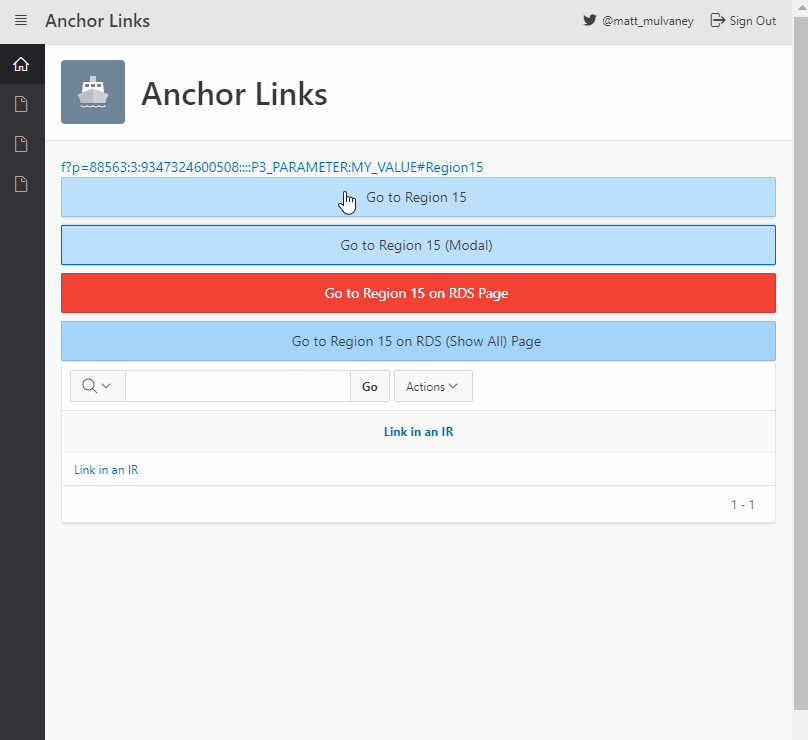The height and width of the screenshot is (740, 808).
Task: Click the Go search button
Action: point(369,386)
